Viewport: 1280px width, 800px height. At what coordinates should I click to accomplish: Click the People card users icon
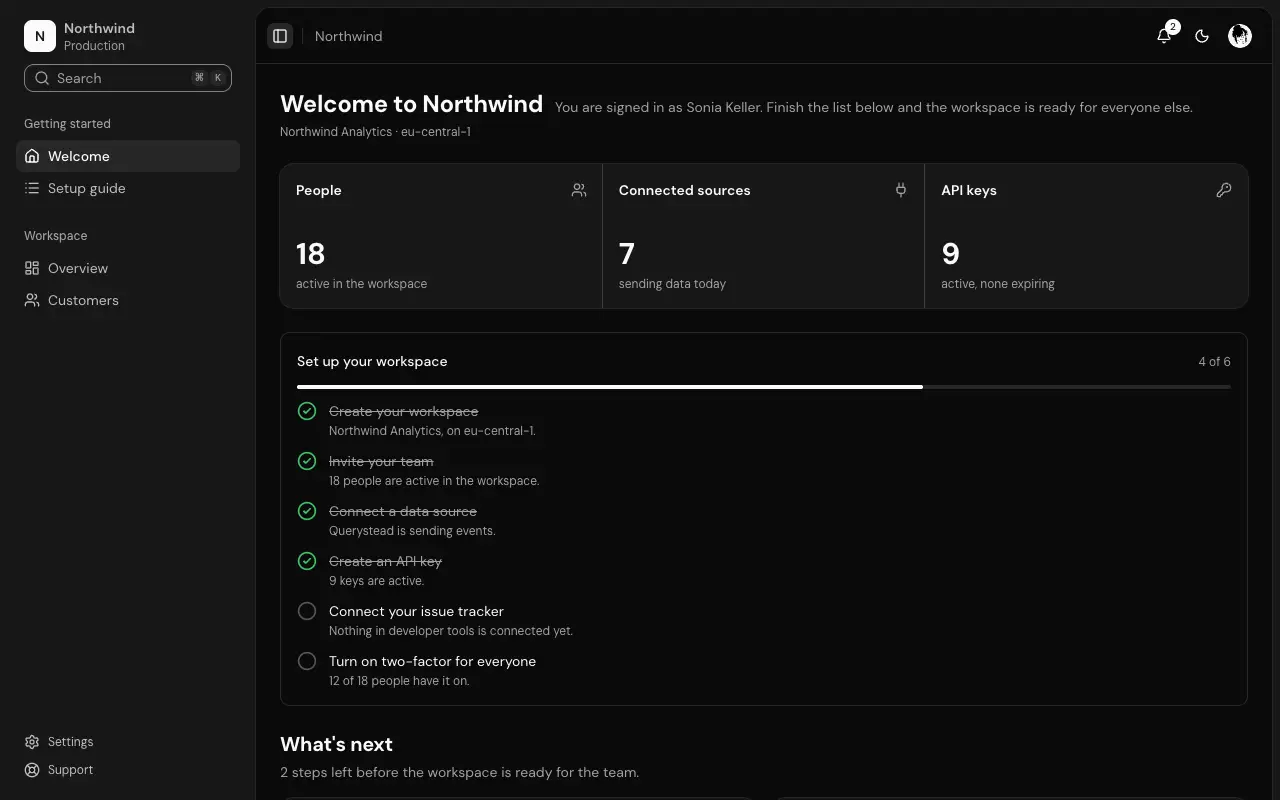[579, 190]
